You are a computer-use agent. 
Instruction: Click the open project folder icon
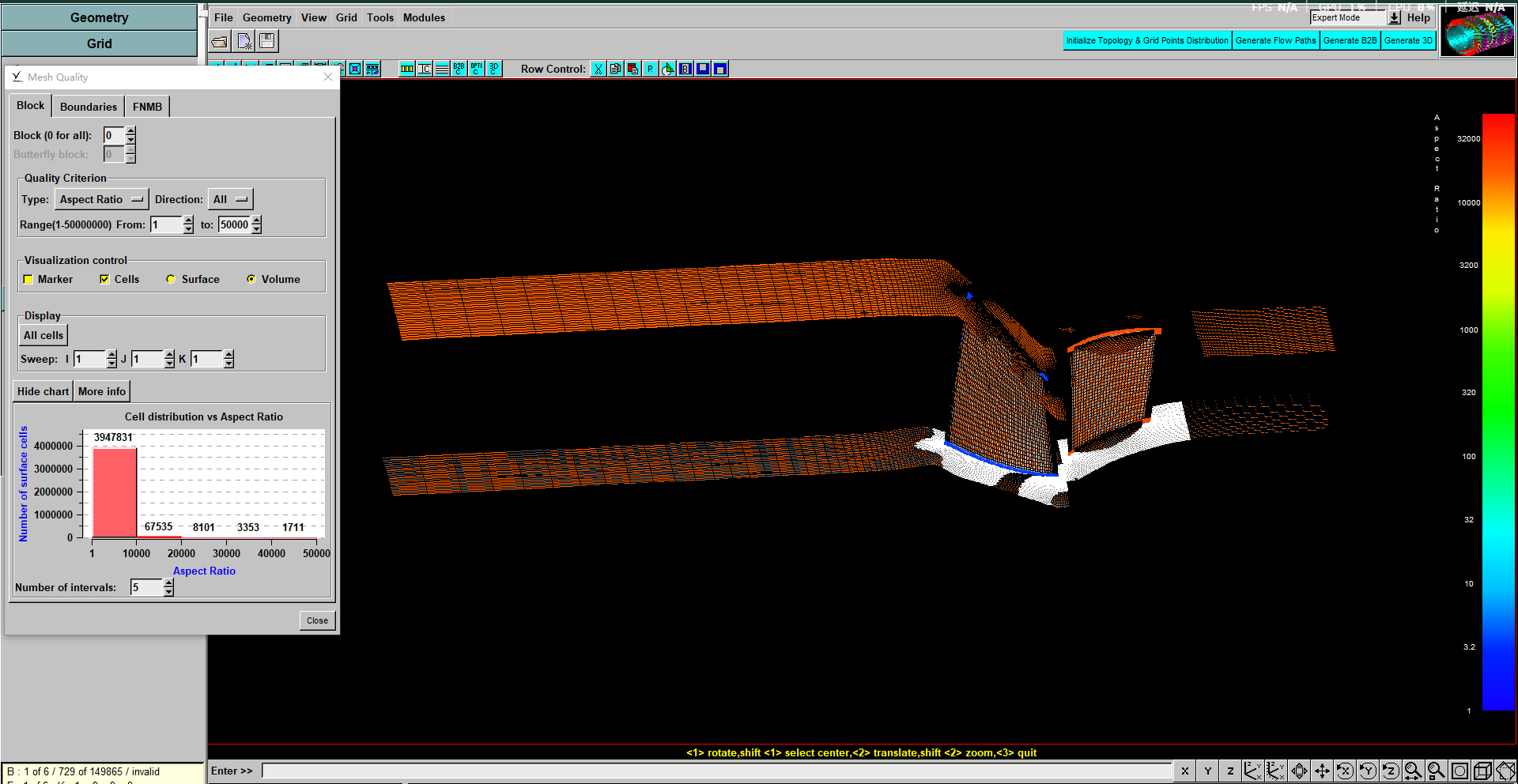coord(220,41)
